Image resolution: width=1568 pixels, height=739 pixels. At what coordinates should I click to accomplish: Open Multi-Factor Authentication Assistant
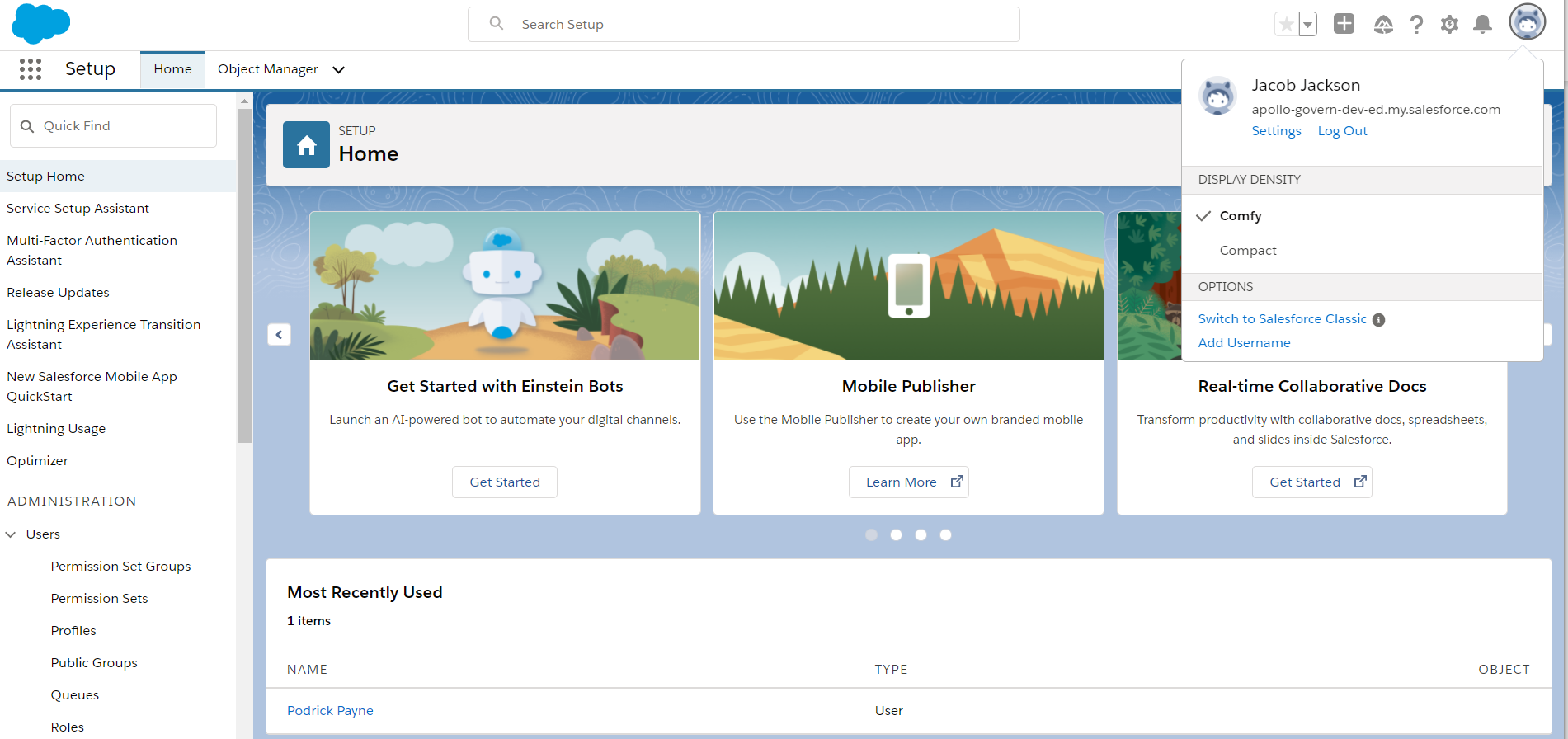[x=92, y=251]
